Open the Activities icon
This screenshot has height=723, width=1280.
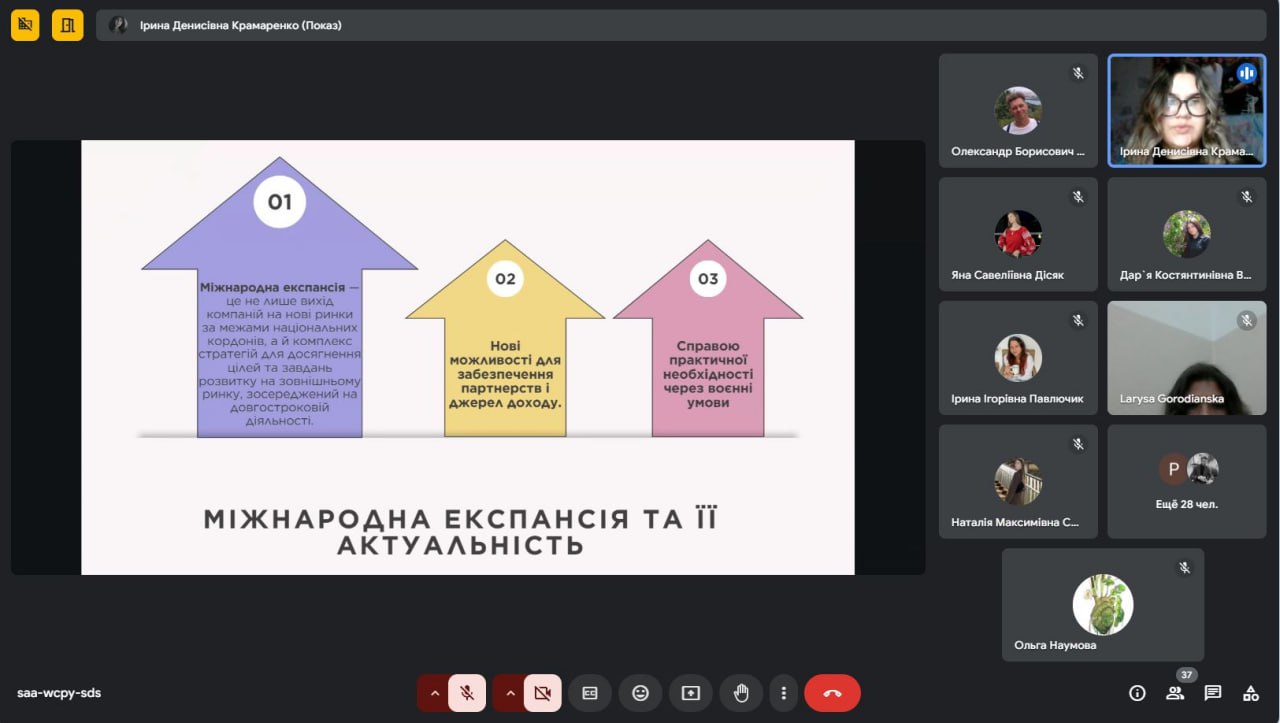point(1250,693)
